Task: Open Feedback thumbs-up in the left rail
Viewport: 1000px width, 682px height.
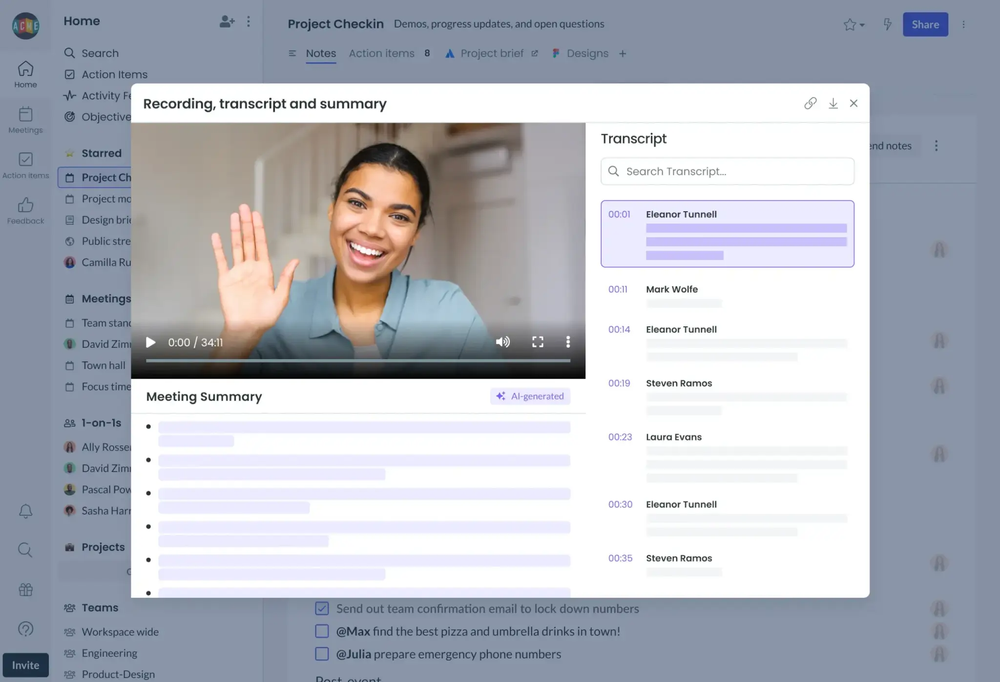Action: coord(26,211)
